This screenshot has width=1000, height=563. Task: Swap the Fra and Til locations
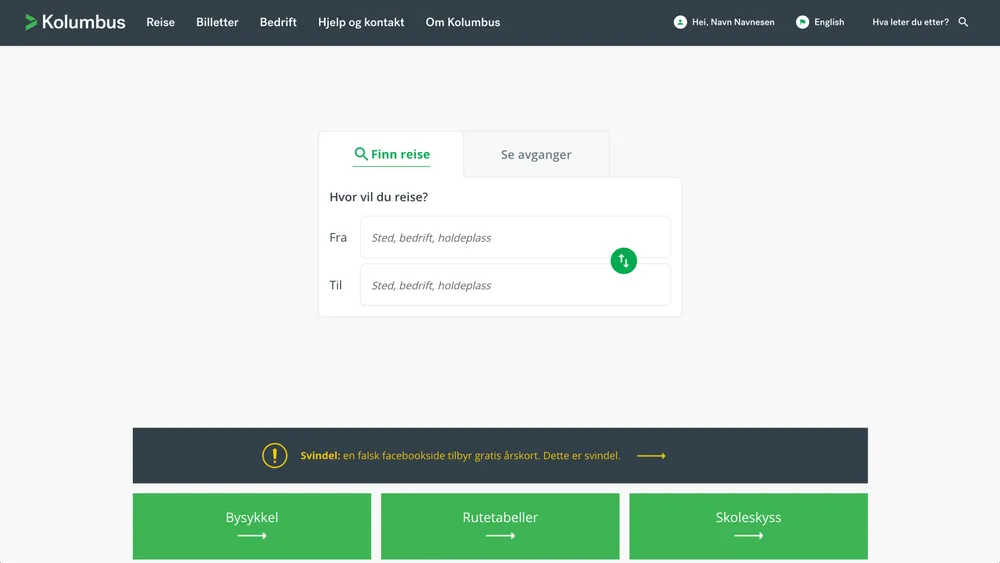(x=623, y=261)
